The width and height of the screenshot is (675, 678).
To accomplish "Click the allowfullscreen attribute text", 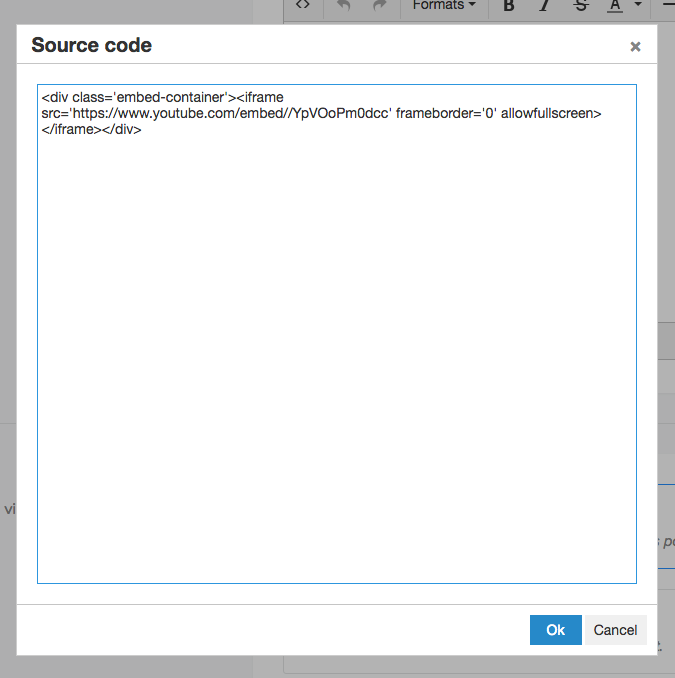I will click(551, 114).
